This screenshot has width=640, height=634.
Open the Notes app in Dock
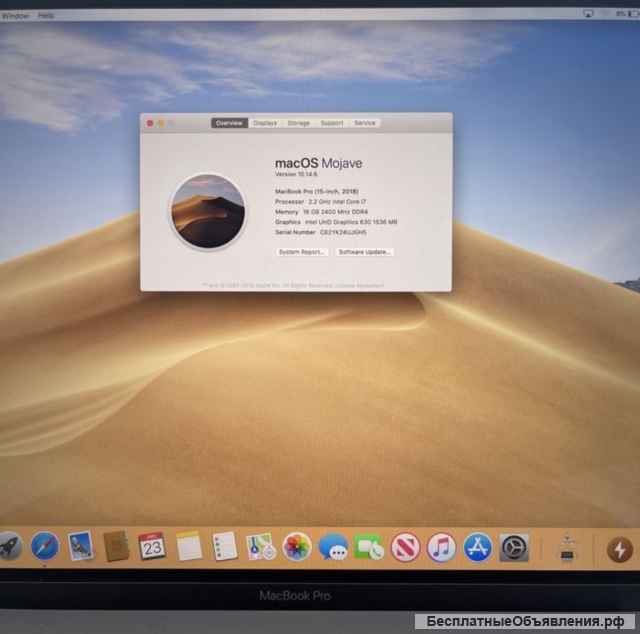tap(189, 546)
